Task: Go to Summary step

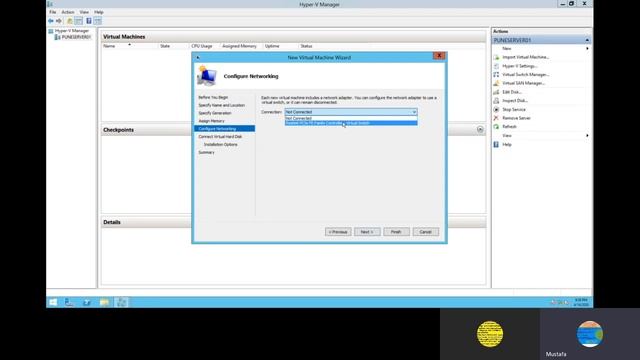Action: click(x=207, y=152)
